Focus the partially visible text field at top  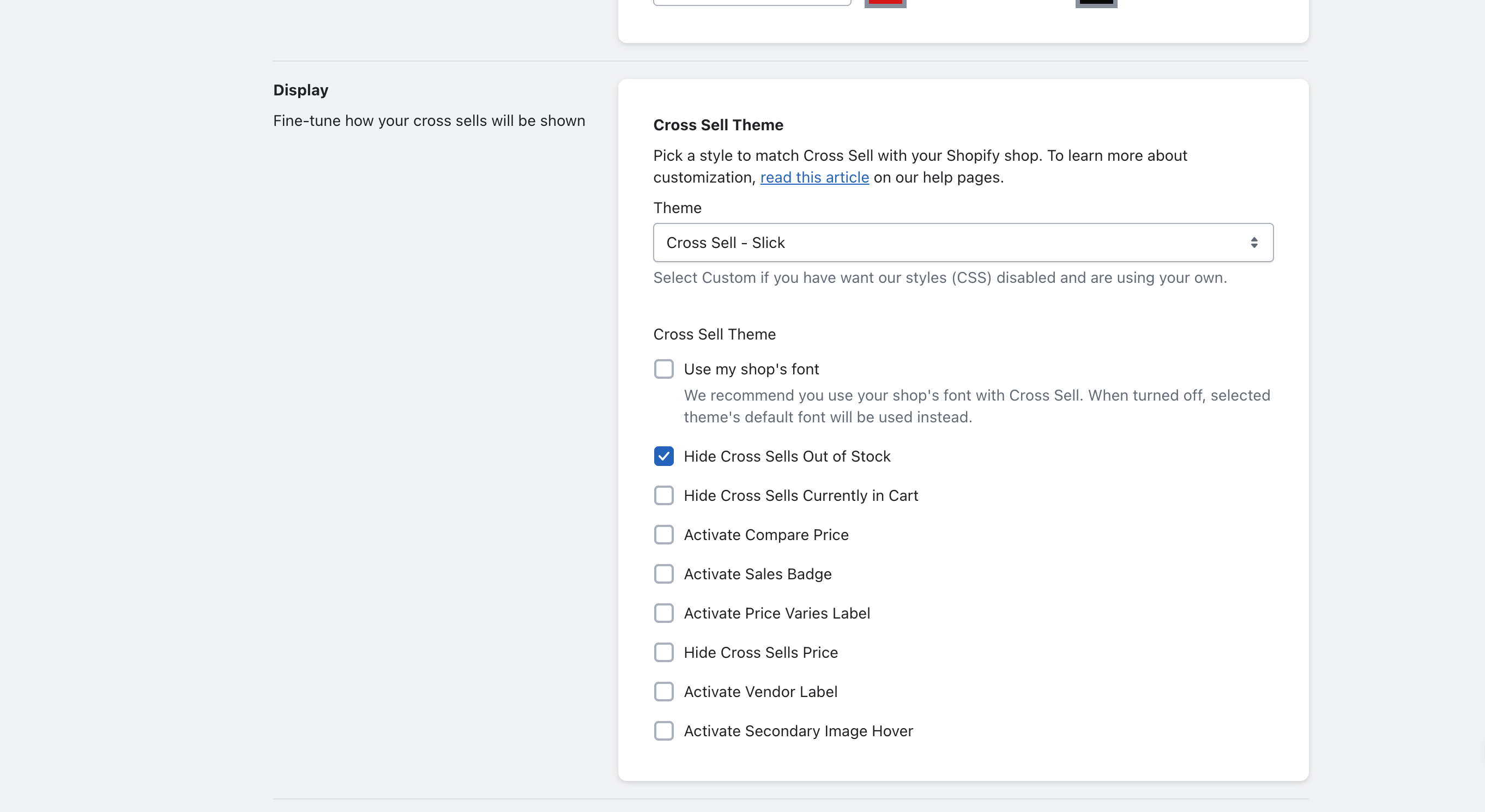point(752,2)
